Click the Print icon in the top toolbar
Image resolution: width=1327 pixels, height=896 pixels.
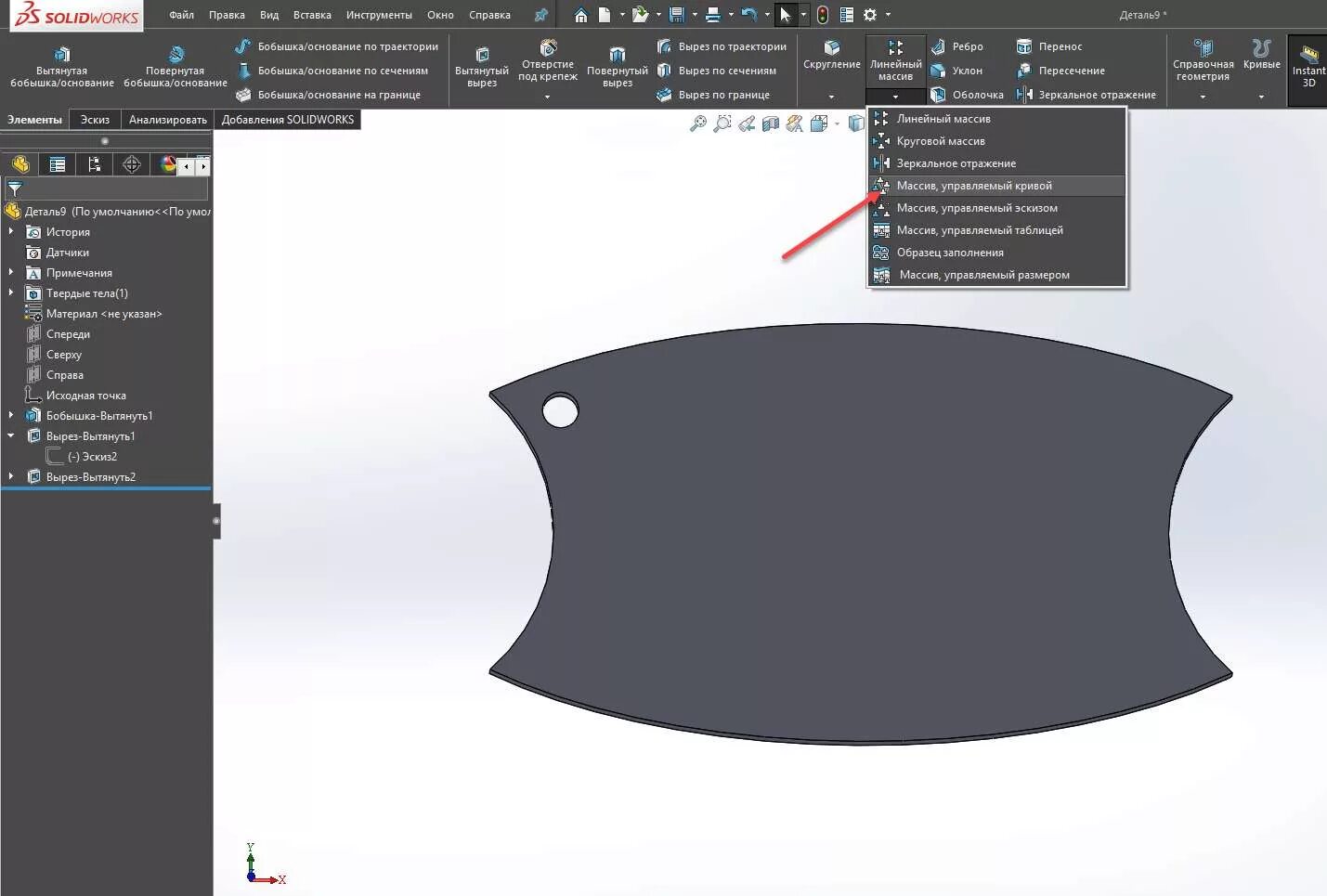tap(712, 15)
